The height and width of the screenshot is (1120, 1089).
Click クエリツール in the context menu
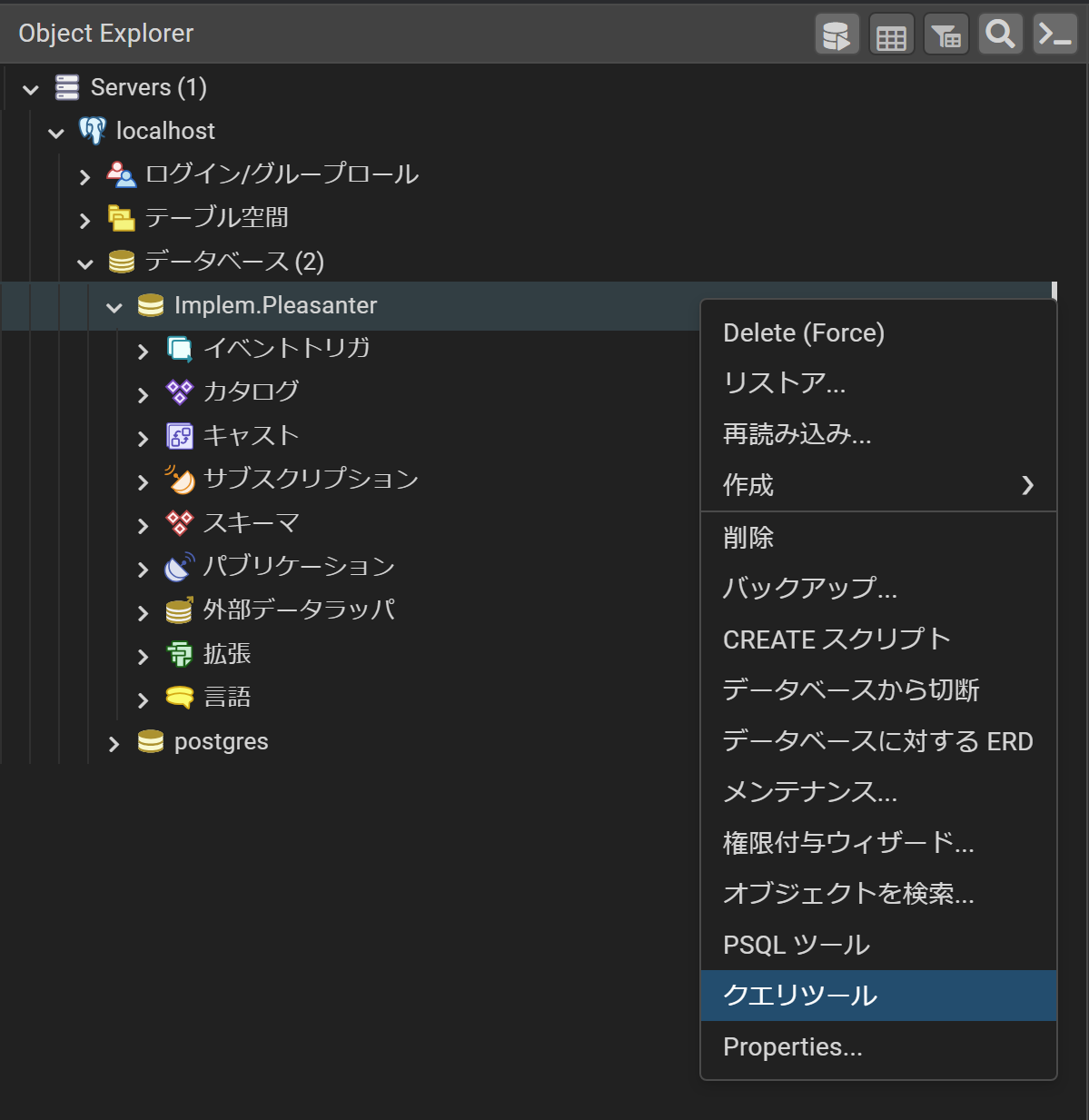[x=878, y=996]
